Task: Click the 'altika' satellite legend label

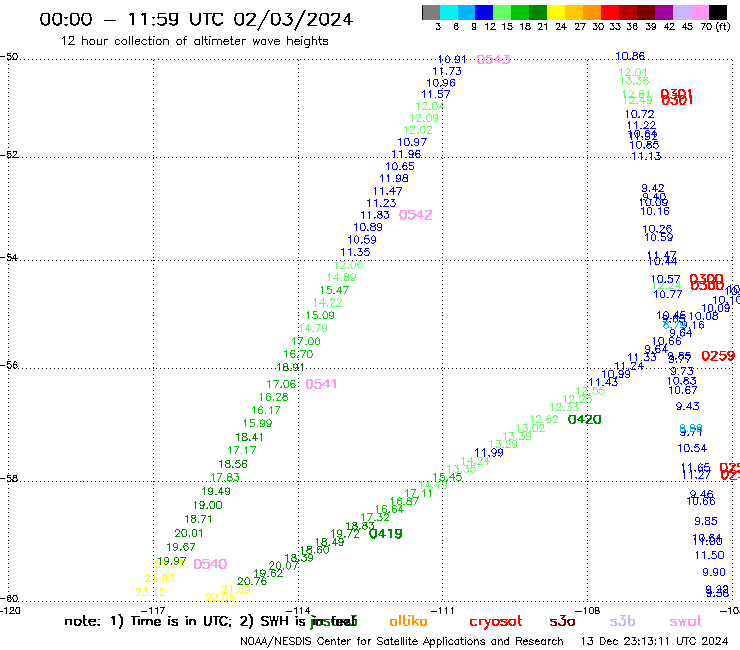Action: coord(408,621)
